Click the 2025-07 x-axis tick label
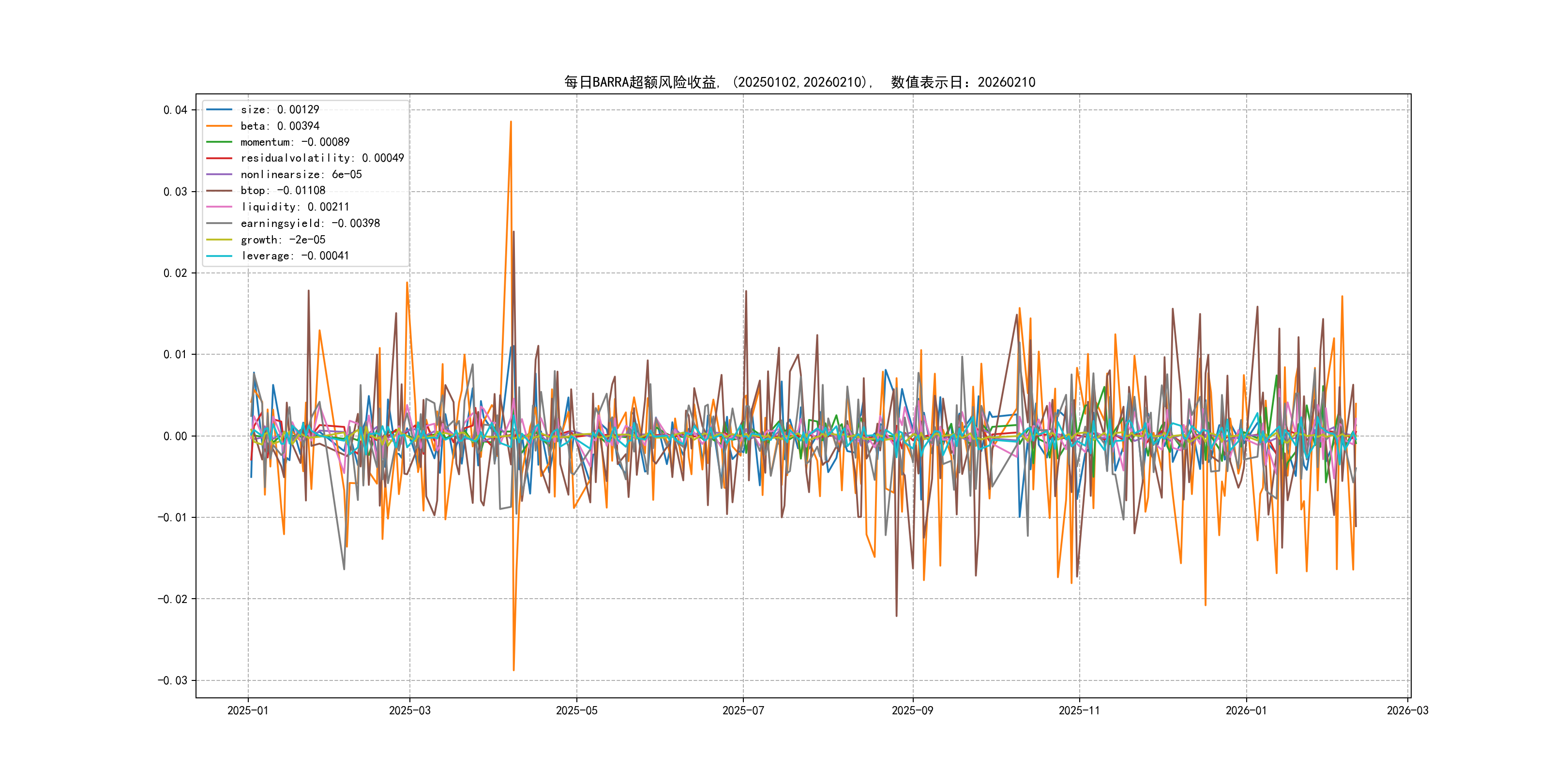 click(742, 710)
